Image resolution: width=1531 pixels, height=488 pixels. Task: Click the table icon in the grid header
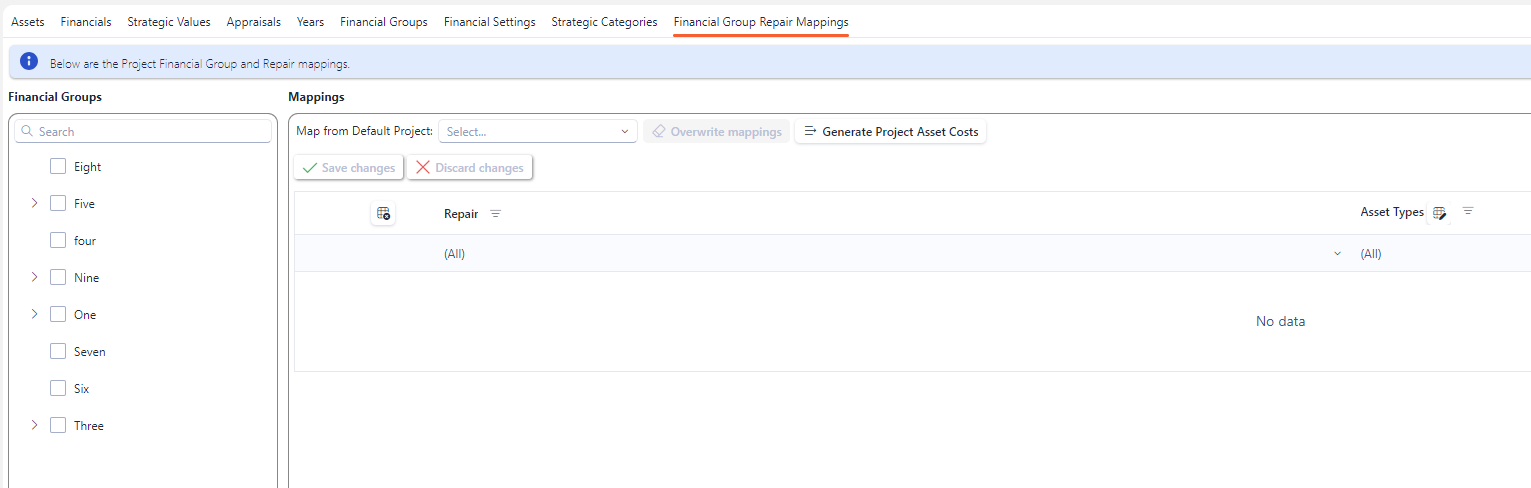pyautogui.click(x=384, y=213)
